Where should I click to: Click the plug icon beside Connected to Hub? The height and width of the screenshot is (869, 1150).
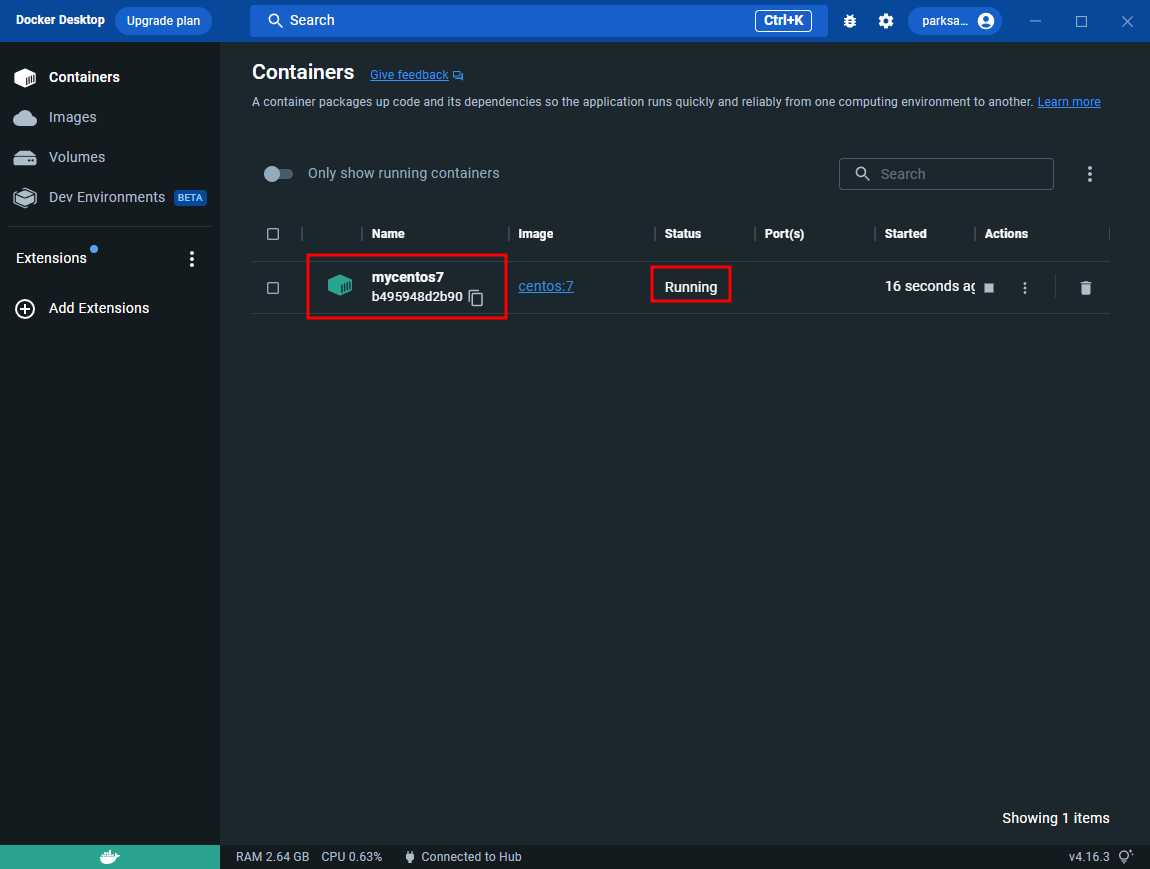[x=410, y=857]
